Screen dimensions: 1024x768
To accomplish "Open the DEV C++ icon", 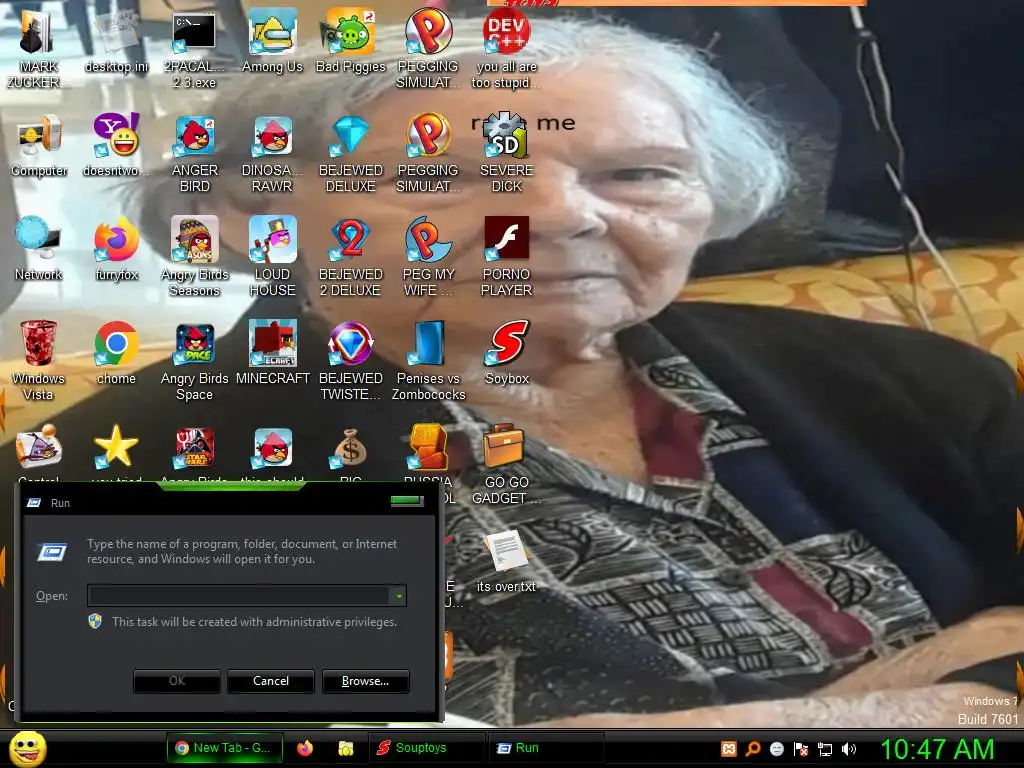I will pos(506,49).
